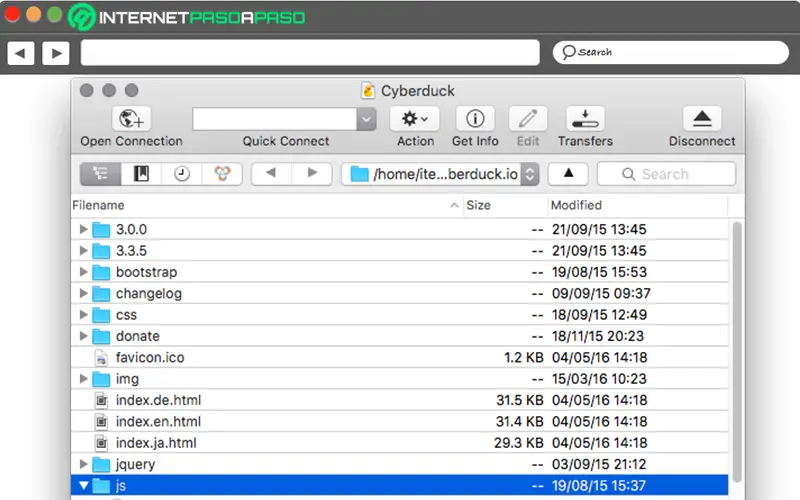The width and height of the screenshot is (800, 500).
Task: Open the Action gear menu
Action: click(415, 119)
